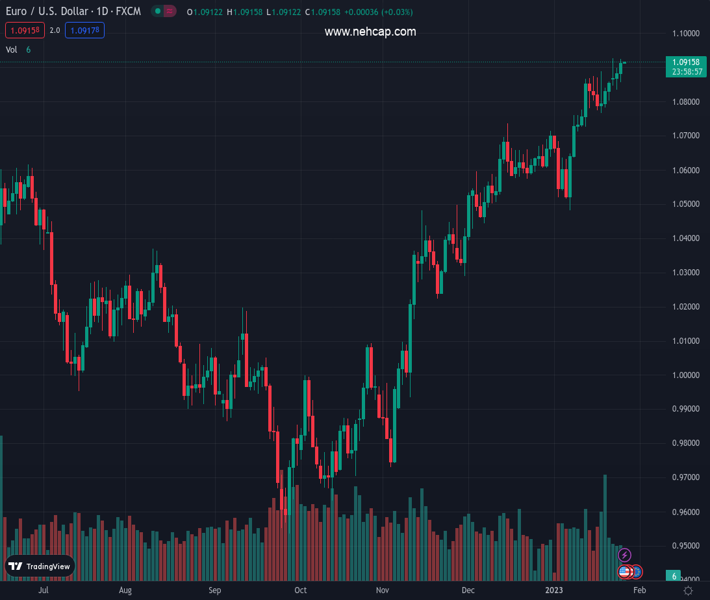The width and height of the screenshot is (710, 600).
Task: Click the TradingView logo badge
Action: 40,566
